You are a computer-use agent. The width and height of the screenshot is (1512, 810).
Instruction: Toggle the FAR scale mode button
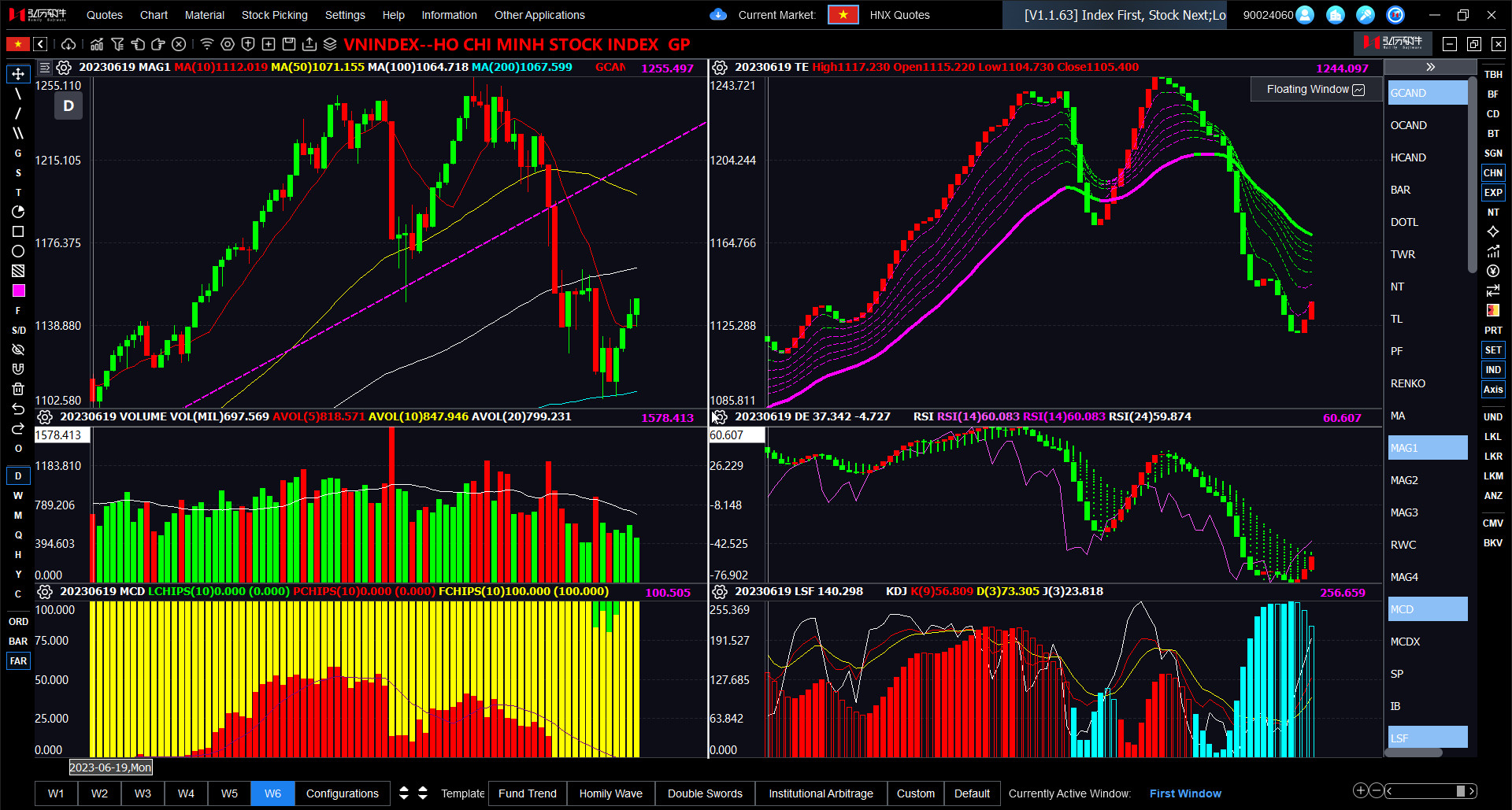[18, 661]
